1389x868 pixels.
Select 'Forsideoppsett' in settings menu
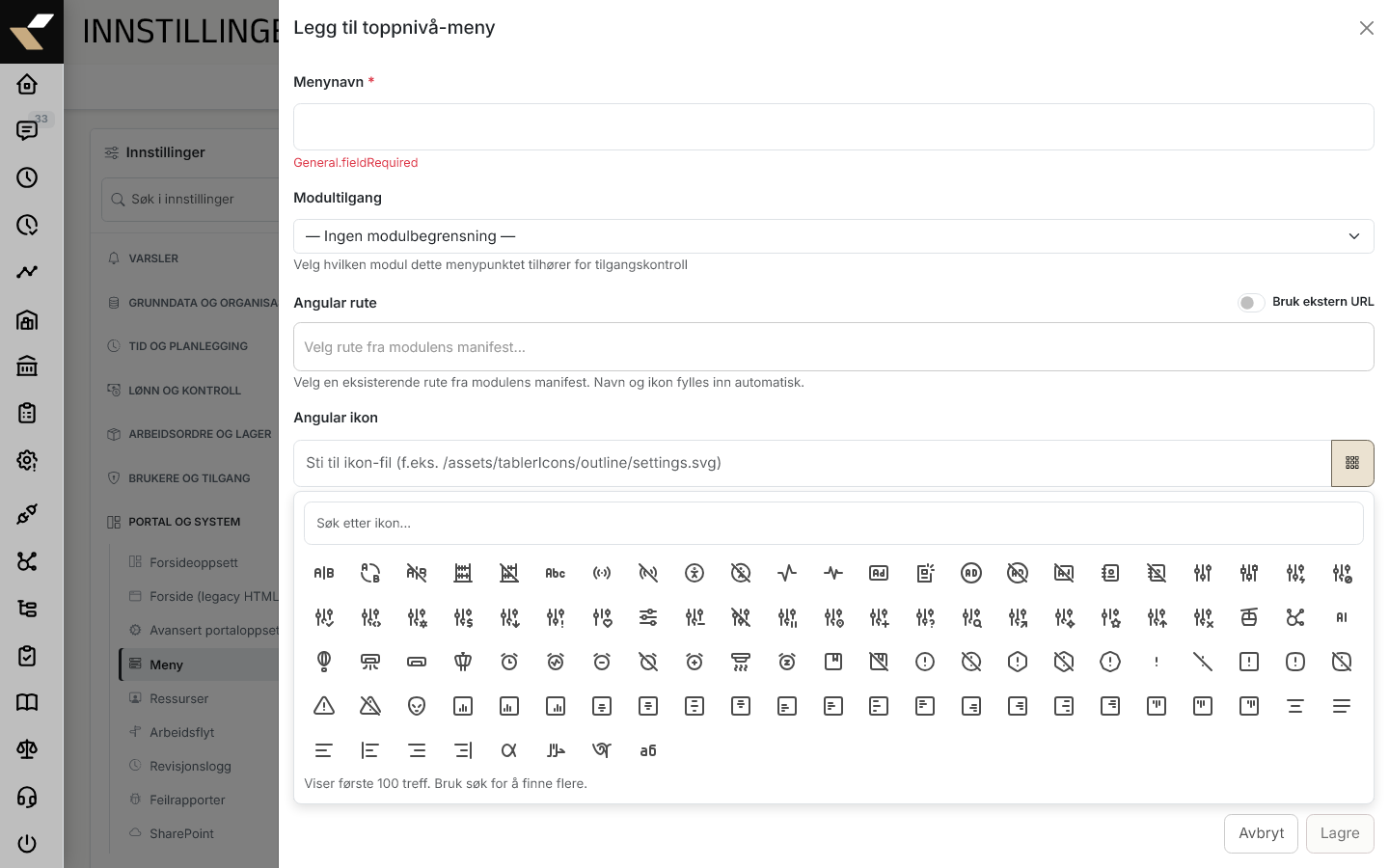tap(193, 562)
